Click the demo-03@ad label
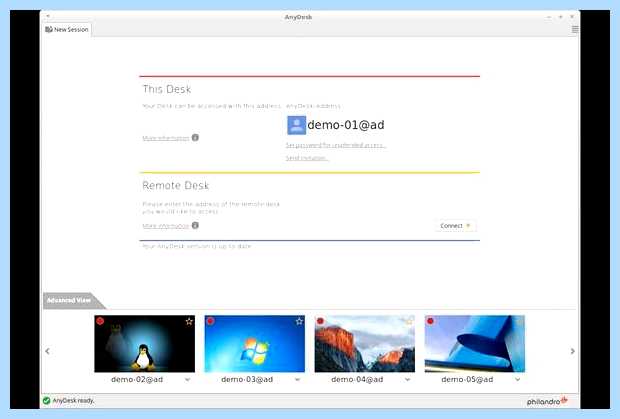Viewport: 620px width, 419px height. pos(247,379)
